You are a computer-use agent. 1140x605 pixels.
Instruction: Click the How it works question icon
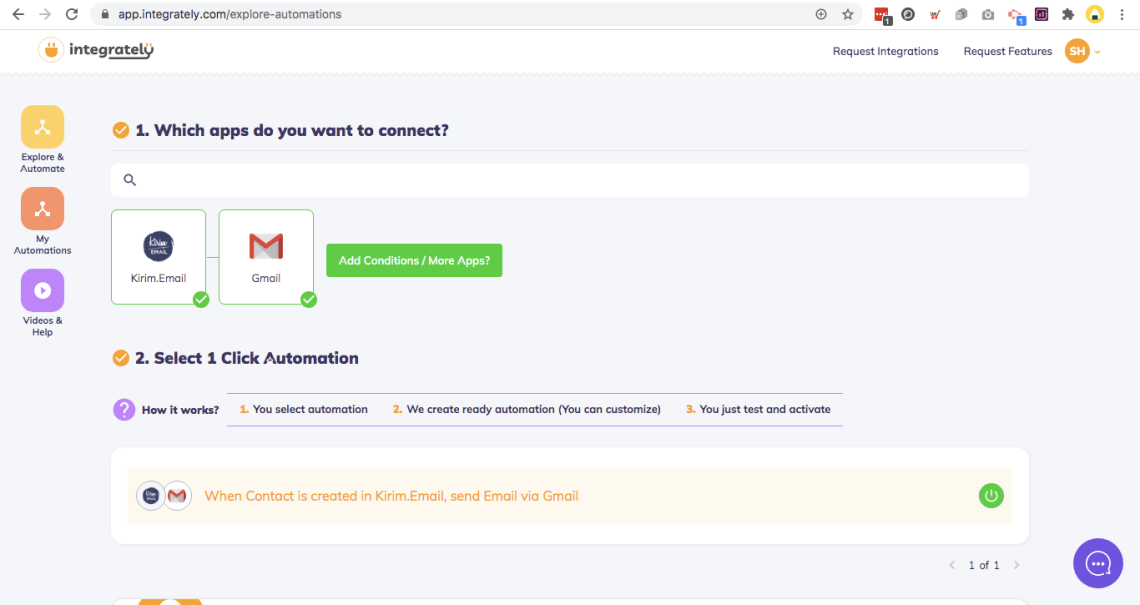coord(124,409)
